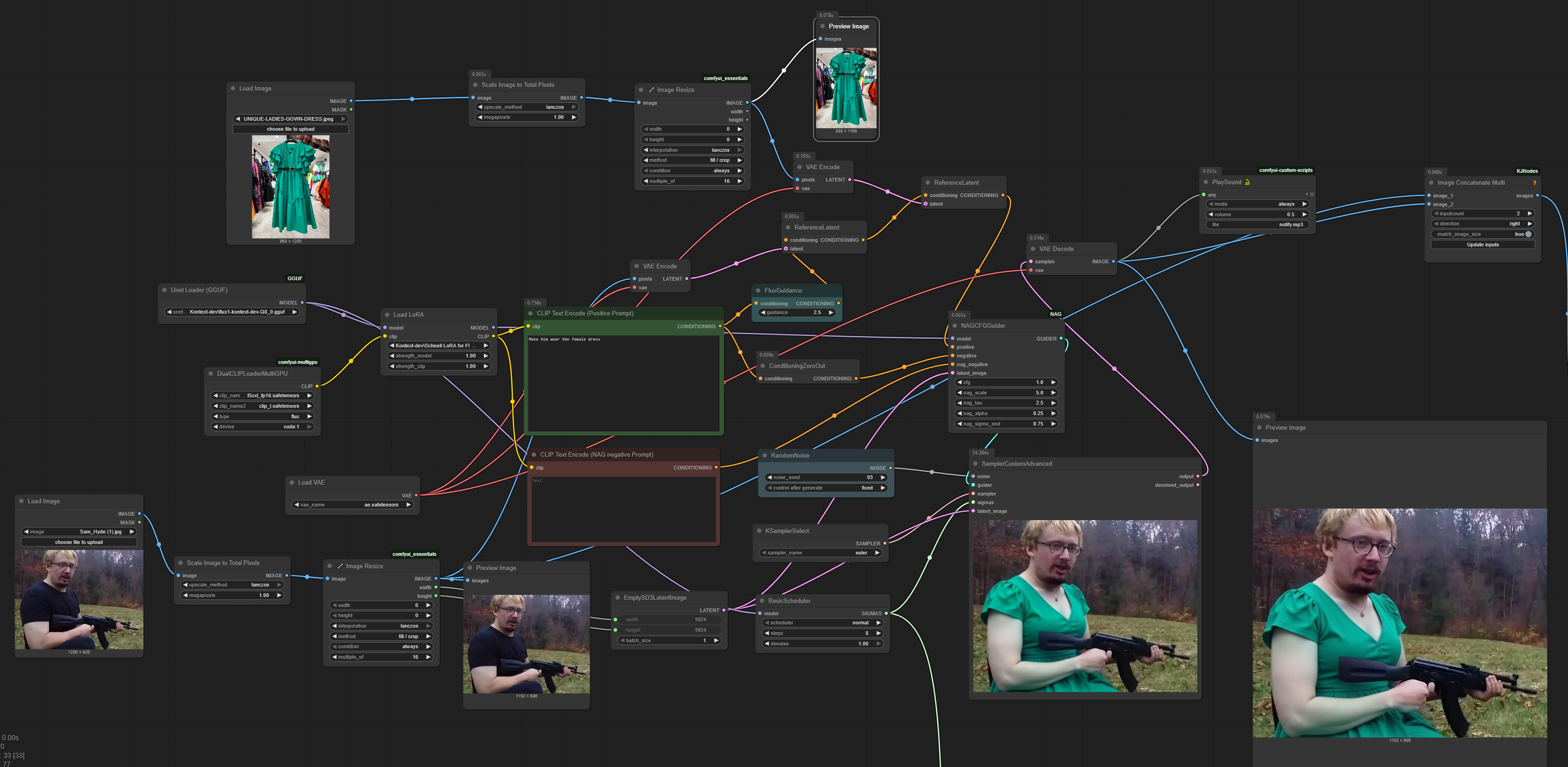The image size is (1568, 767).
Task: Open the PlaySound mode dropdown set to always
Action: (1258, 204)
